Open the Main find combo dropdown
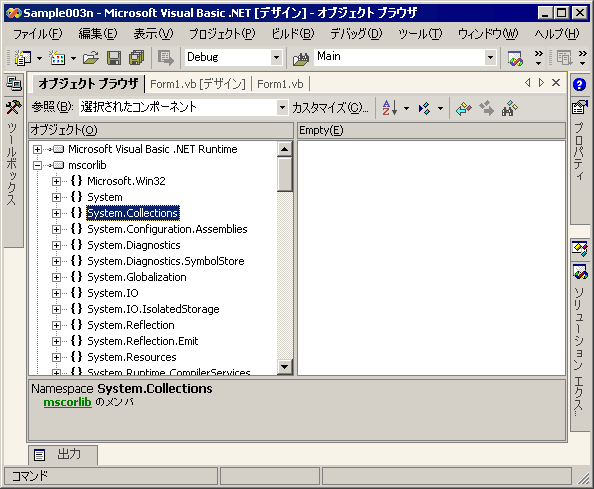 click(490, 58)
